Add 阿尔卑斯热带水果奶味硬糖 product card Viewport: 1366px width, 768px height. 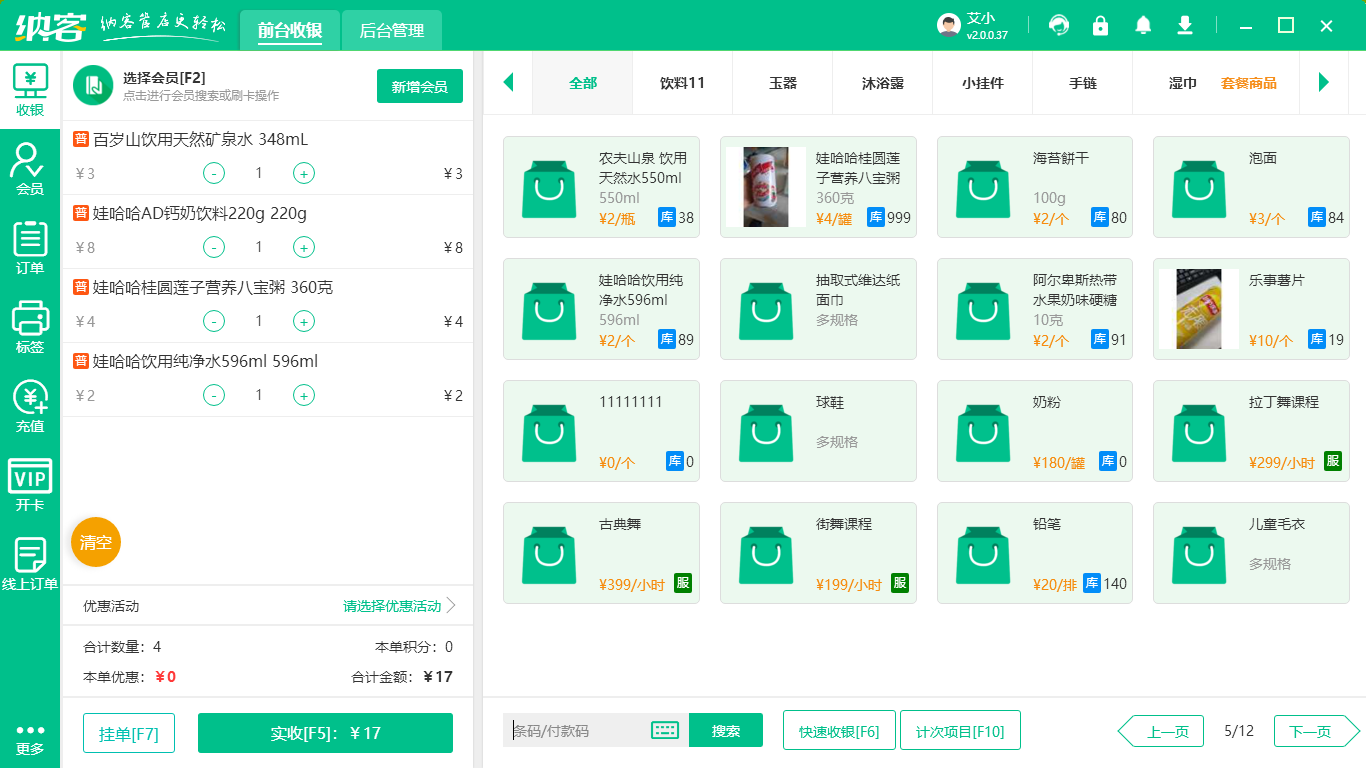click(1035, 309)
